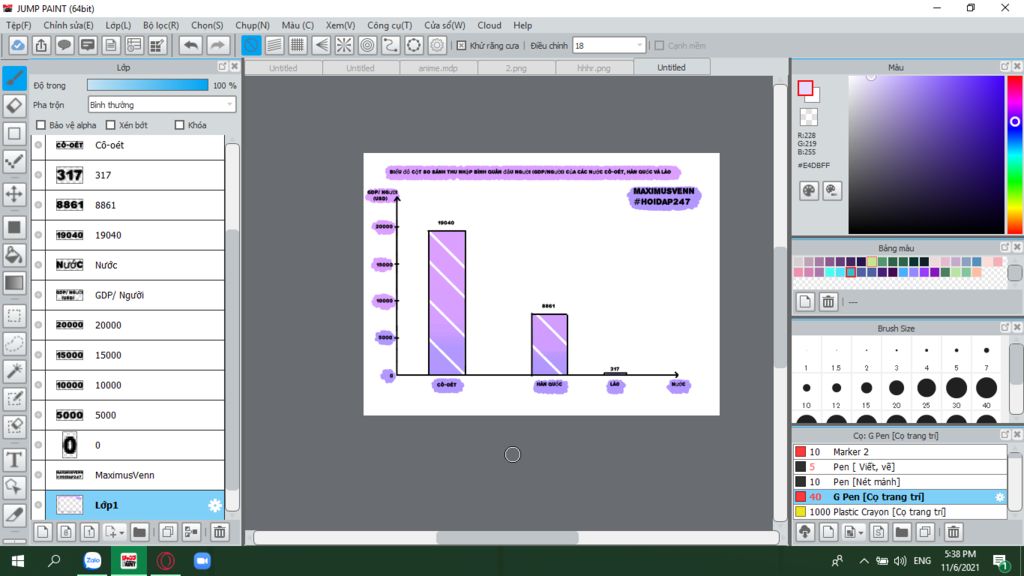Open Pha trộn blend mode dropdown
Viewport: 1024px width, 576px height.
(161, 104)
